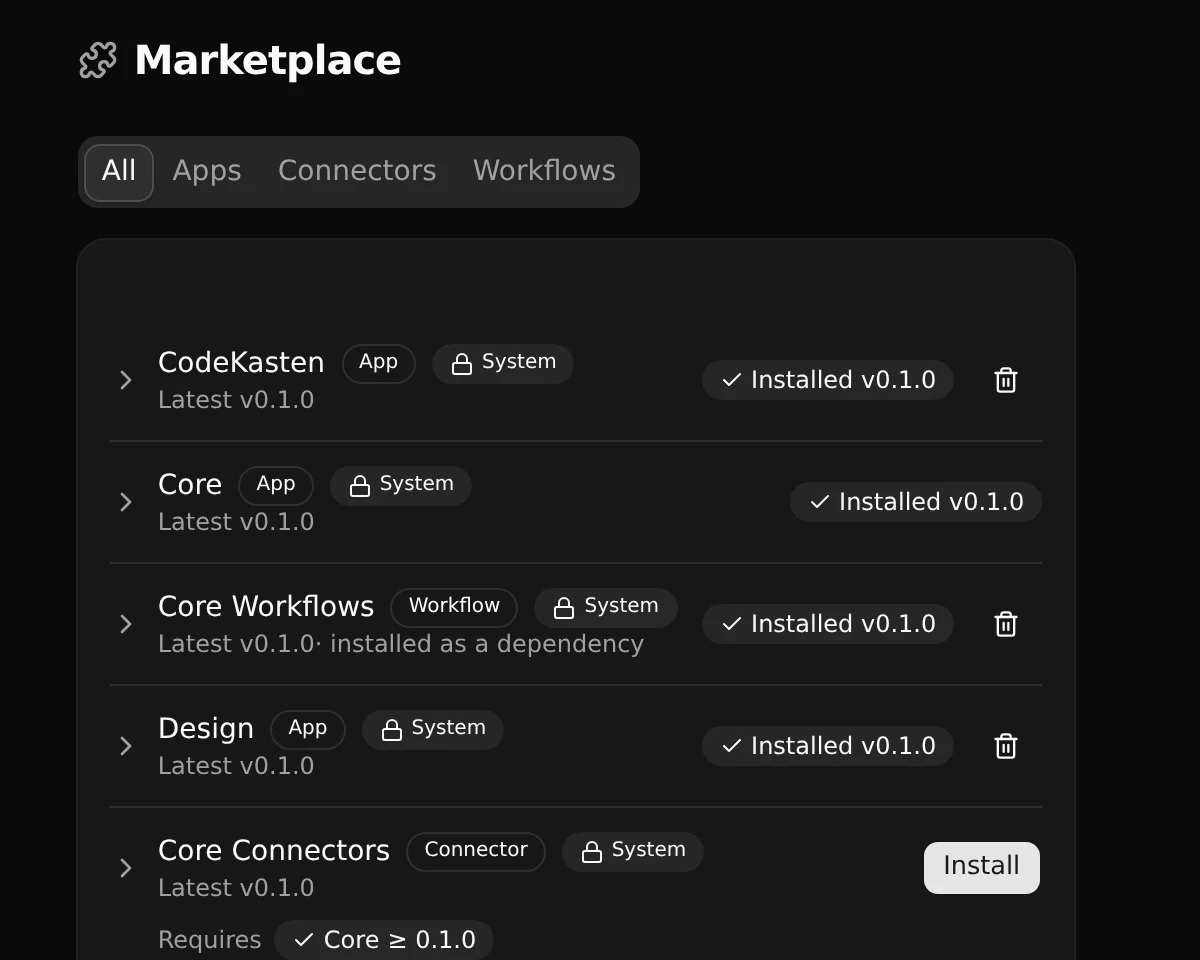The height and width of the screenshot is (960, 1200).
Task: Select the All tab
Action: click(119, 172)
